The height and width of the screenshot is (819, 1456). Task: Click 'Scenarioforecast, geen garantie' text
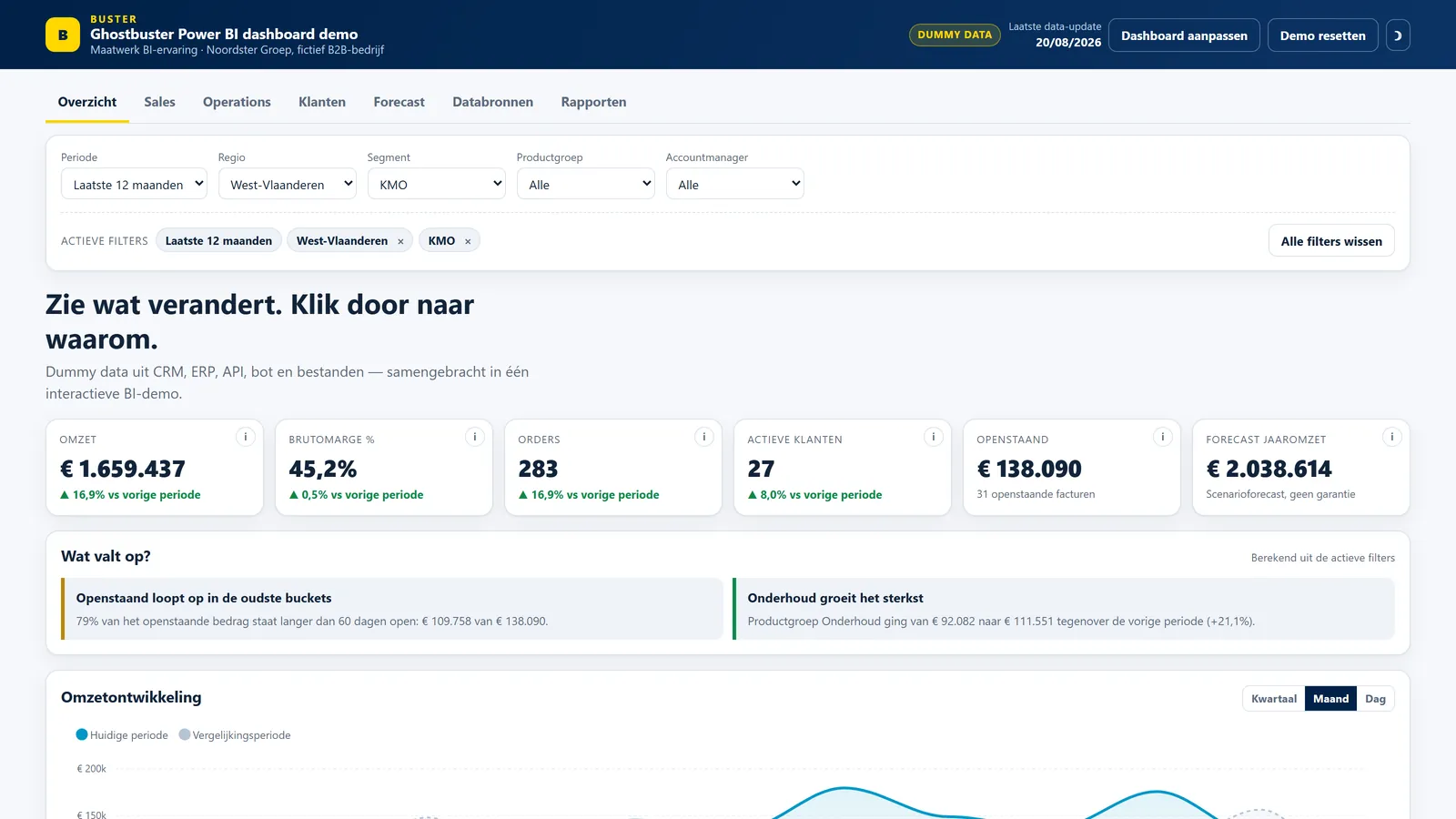pyautogui.click(x=1280, y=494)
